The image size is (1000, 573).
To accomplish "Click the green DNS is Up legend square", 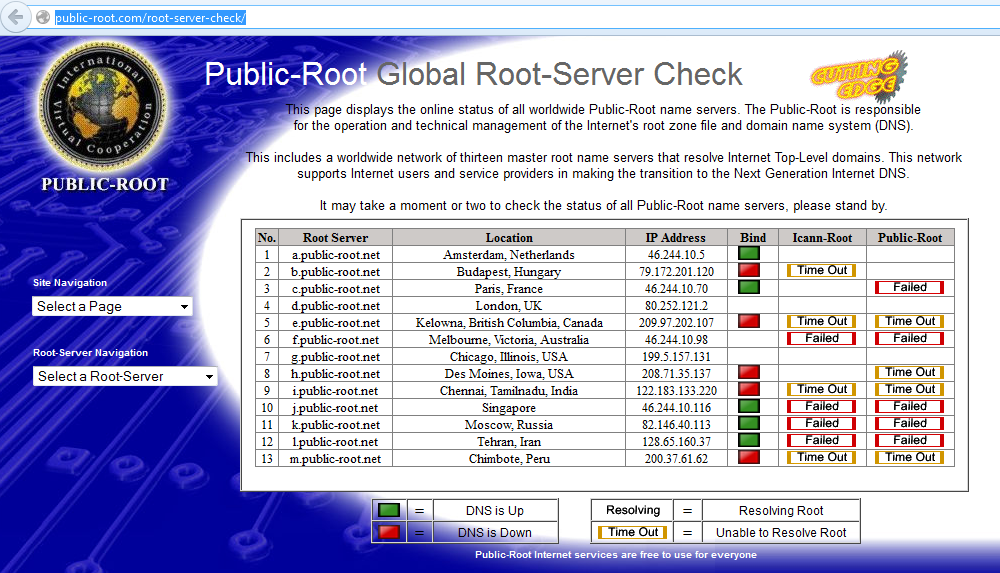I will [389, 510].
